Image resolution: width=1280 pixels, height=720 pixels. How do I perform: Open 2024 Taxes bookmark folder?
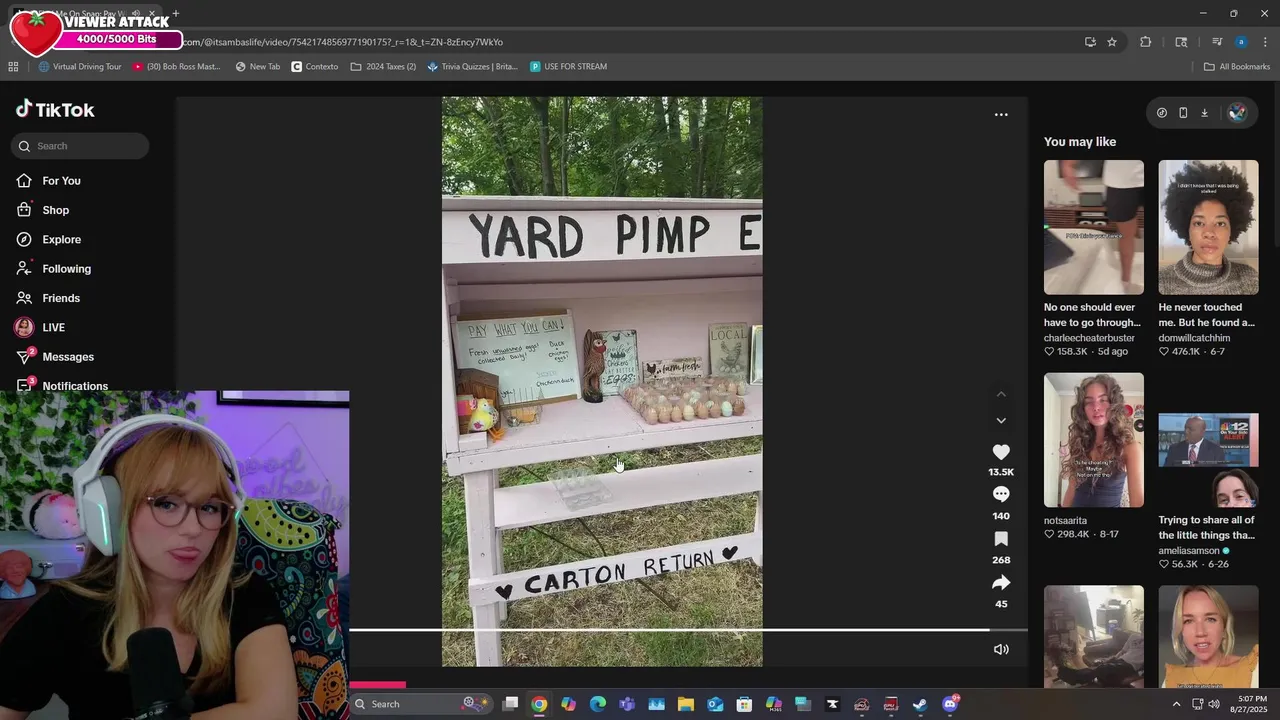click(383, 67)
